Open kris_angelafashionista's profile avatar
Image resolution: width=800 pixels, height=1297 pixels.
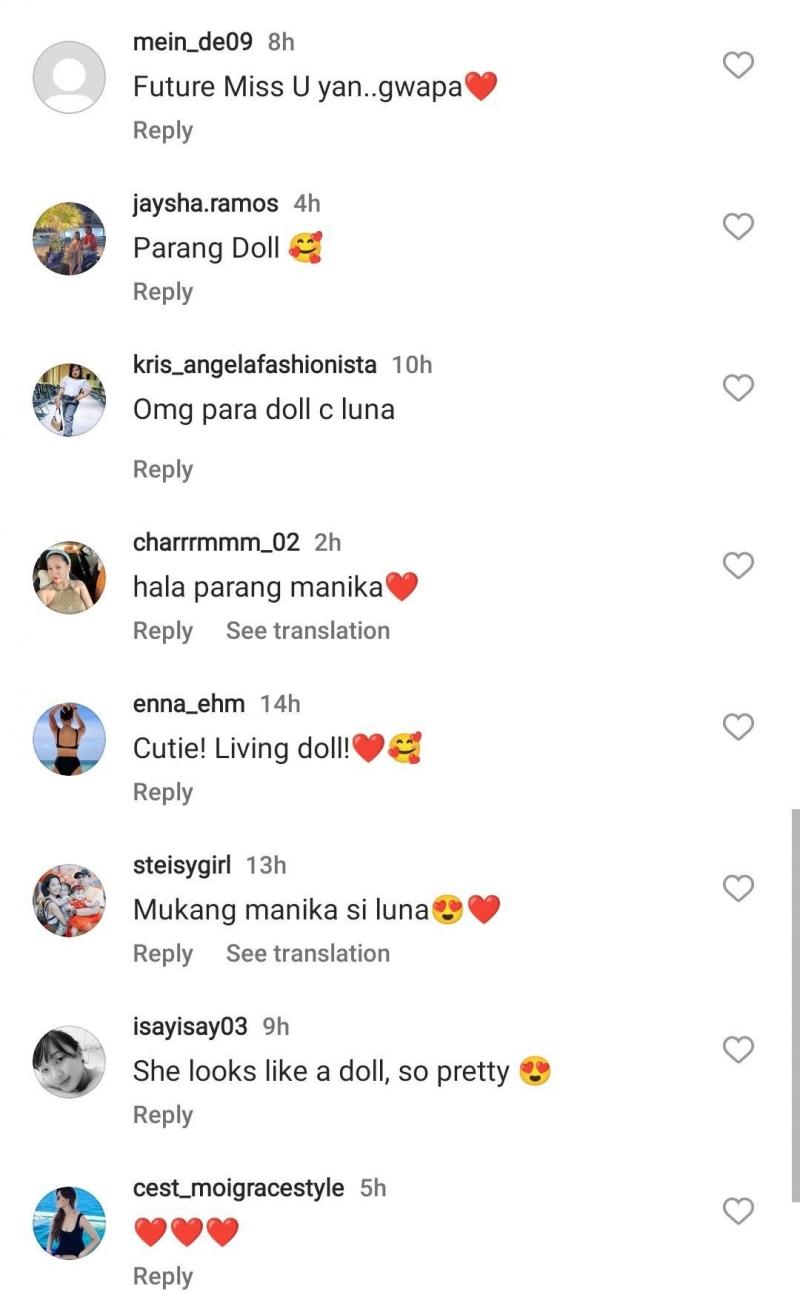69,400
